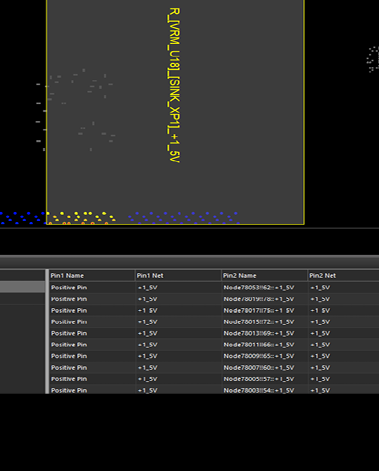379x471 pixels.
Task: Select the Node78019!!78 pin entry
Action: pyautogui.click(x=259, y=299)
